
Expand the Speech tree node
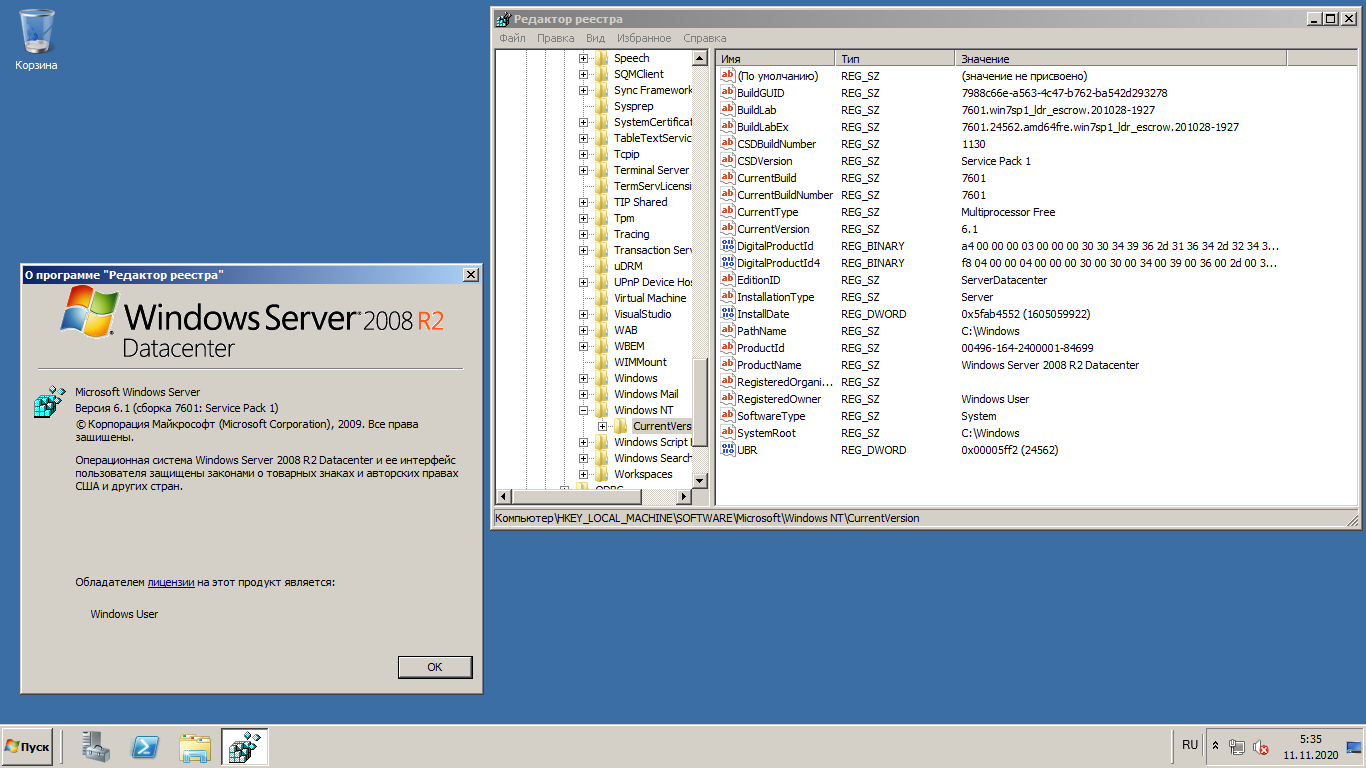pyautogui.click(x=583, y=58)
